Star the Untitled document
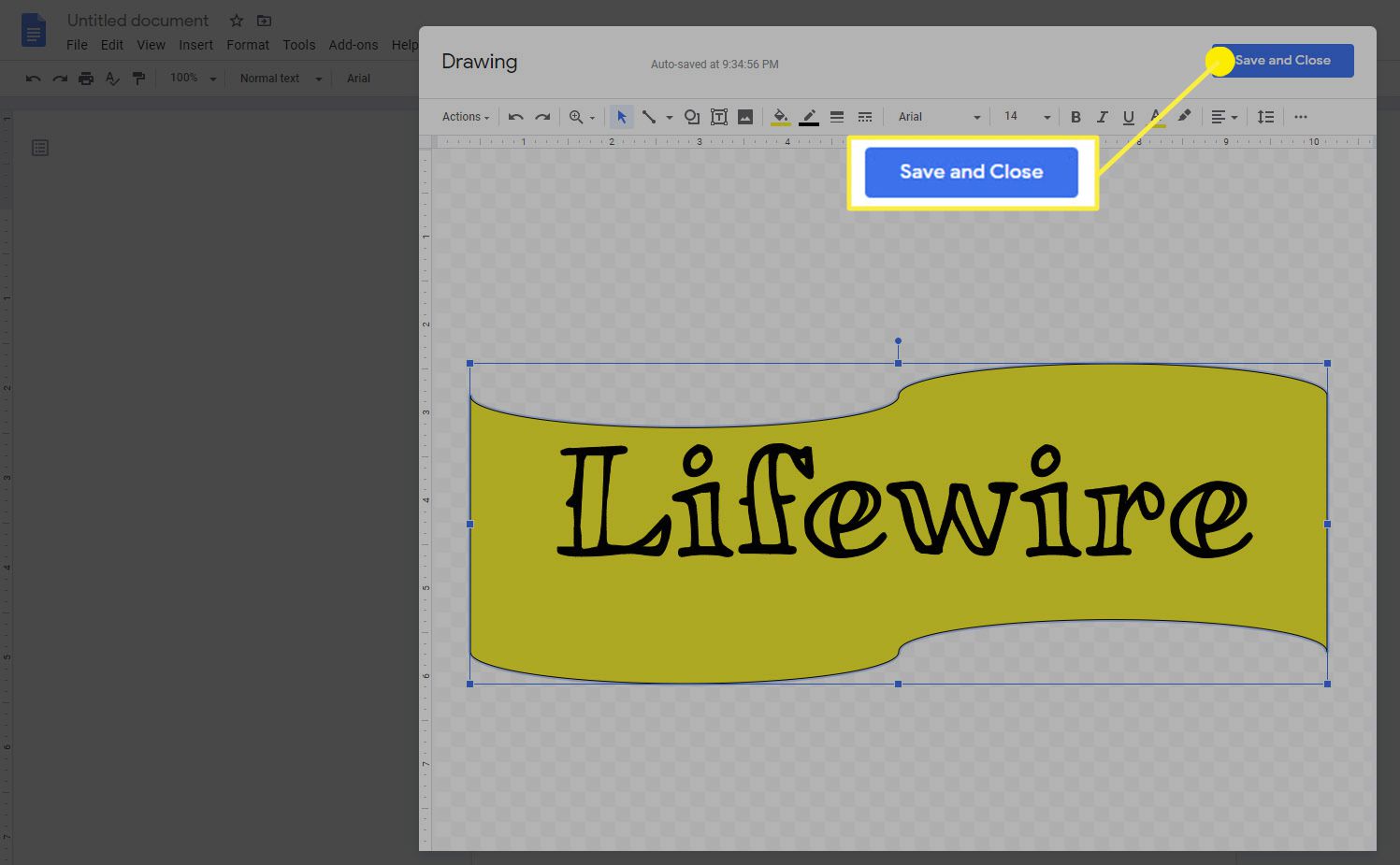 (x=237, y=21)
